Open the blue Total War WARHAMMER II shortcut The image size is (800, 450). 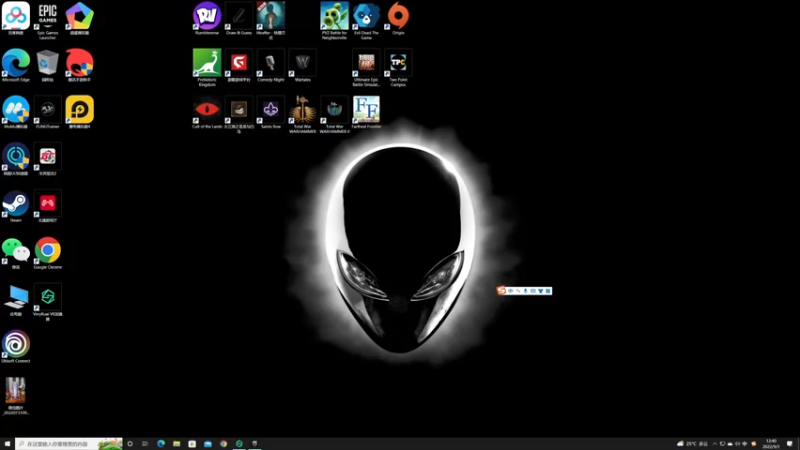334,114
